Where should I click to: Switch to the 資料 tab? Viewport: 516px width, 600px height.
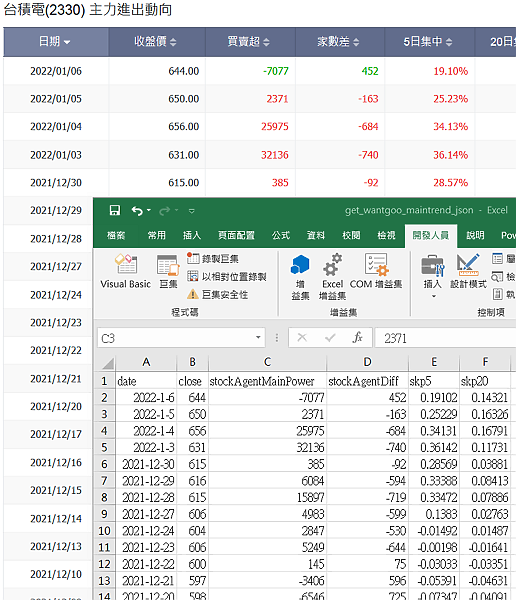point(316,235)
